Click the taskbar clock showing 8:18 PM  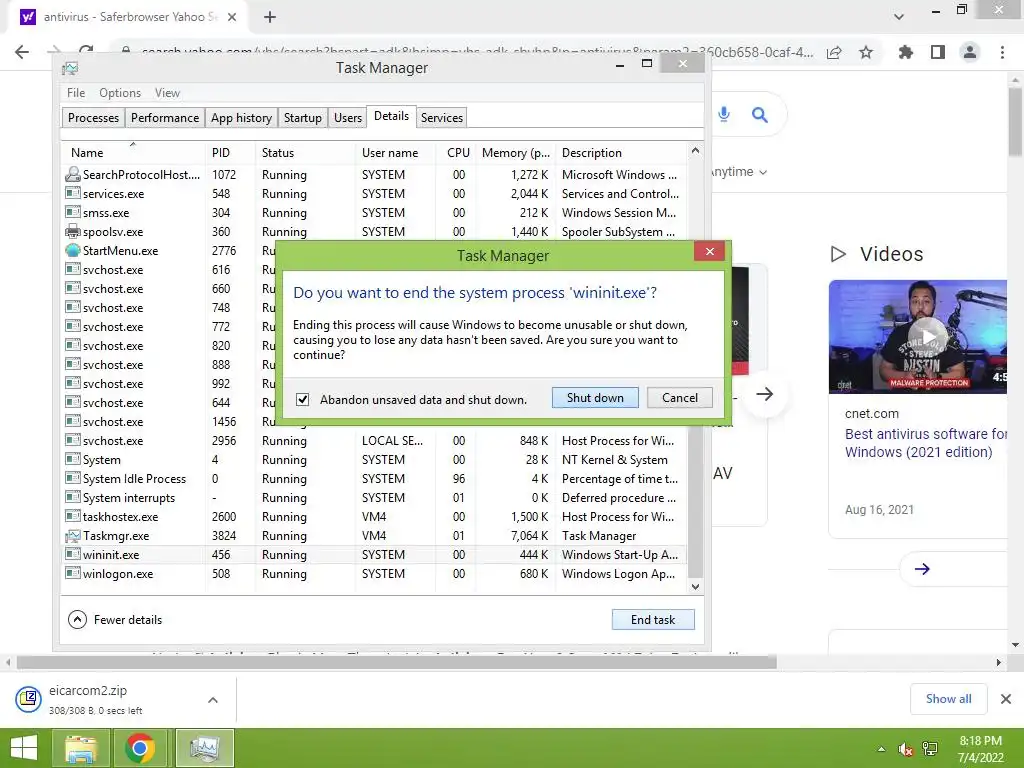[980, 749]
